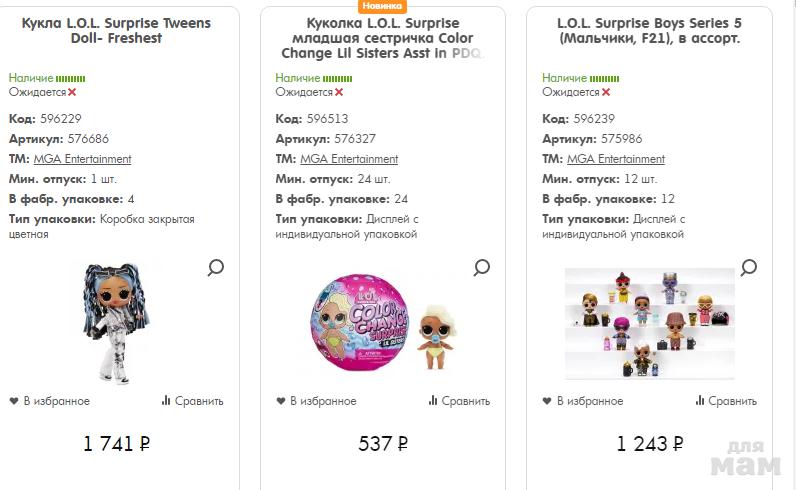Click compare chart icon for Color Change doll
Screen dimensions: 796x490
pos(433,401)
